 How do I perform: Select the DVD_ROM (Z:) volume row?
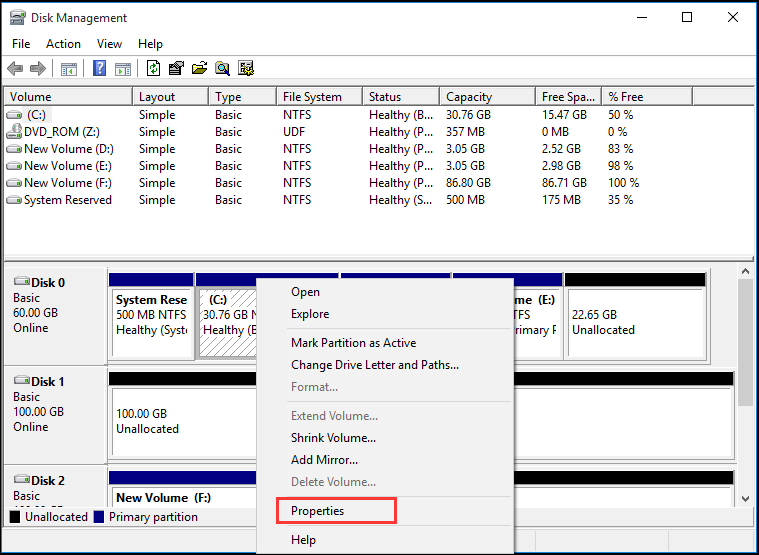(61, 132)
